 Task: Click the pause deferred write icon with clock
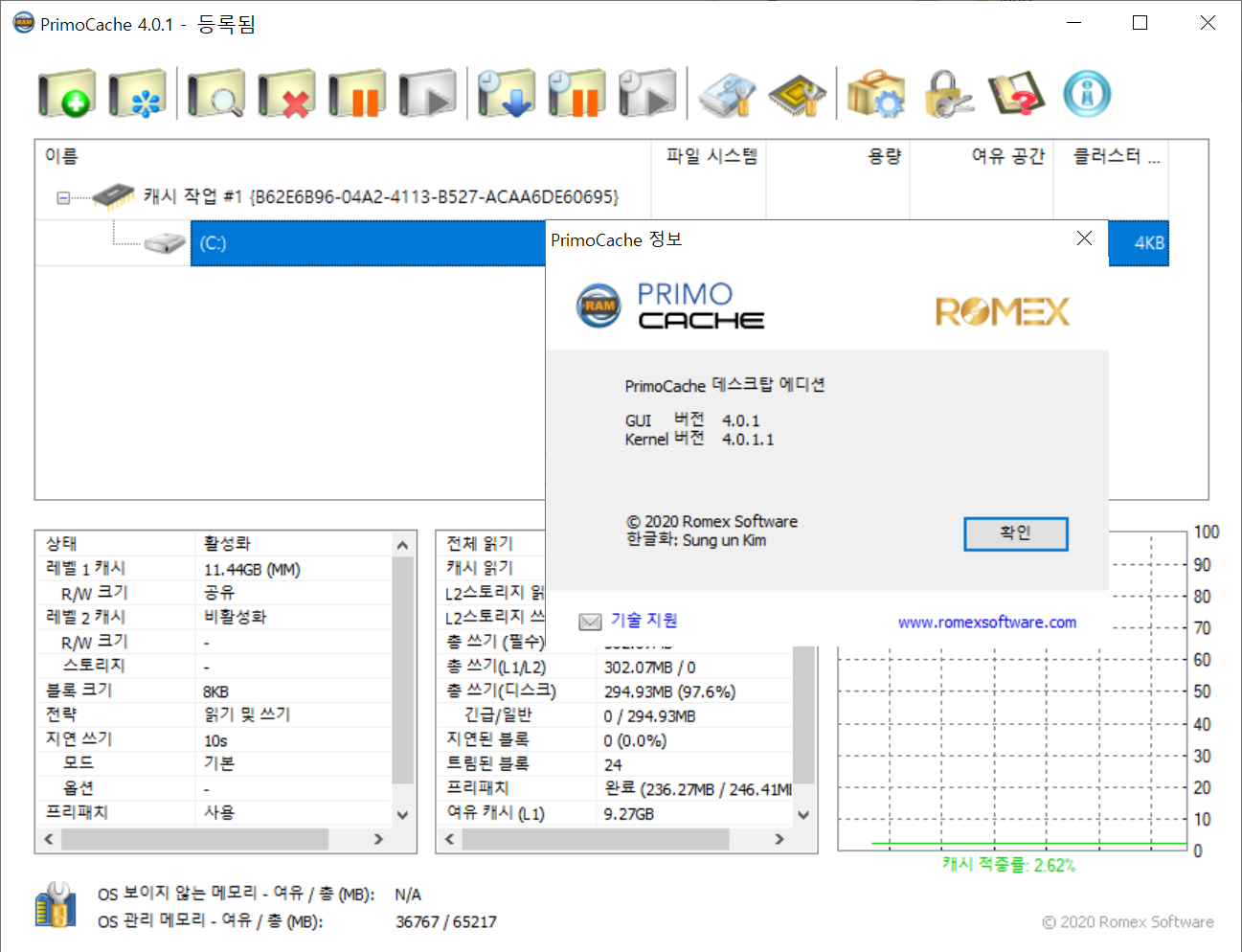577,94
